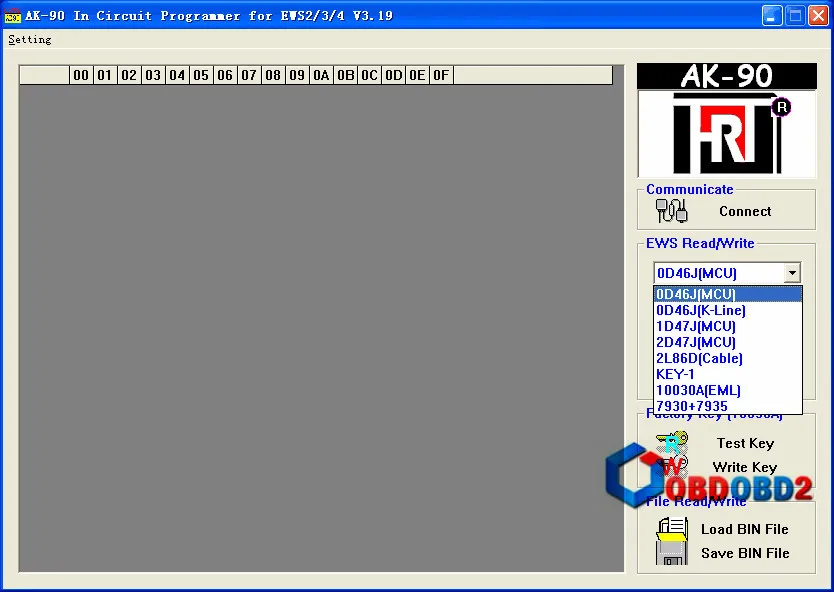Viewport: 834px width, 592px height.
Task: Click the Load BIN File folder icon
Action: click(672, 529)
